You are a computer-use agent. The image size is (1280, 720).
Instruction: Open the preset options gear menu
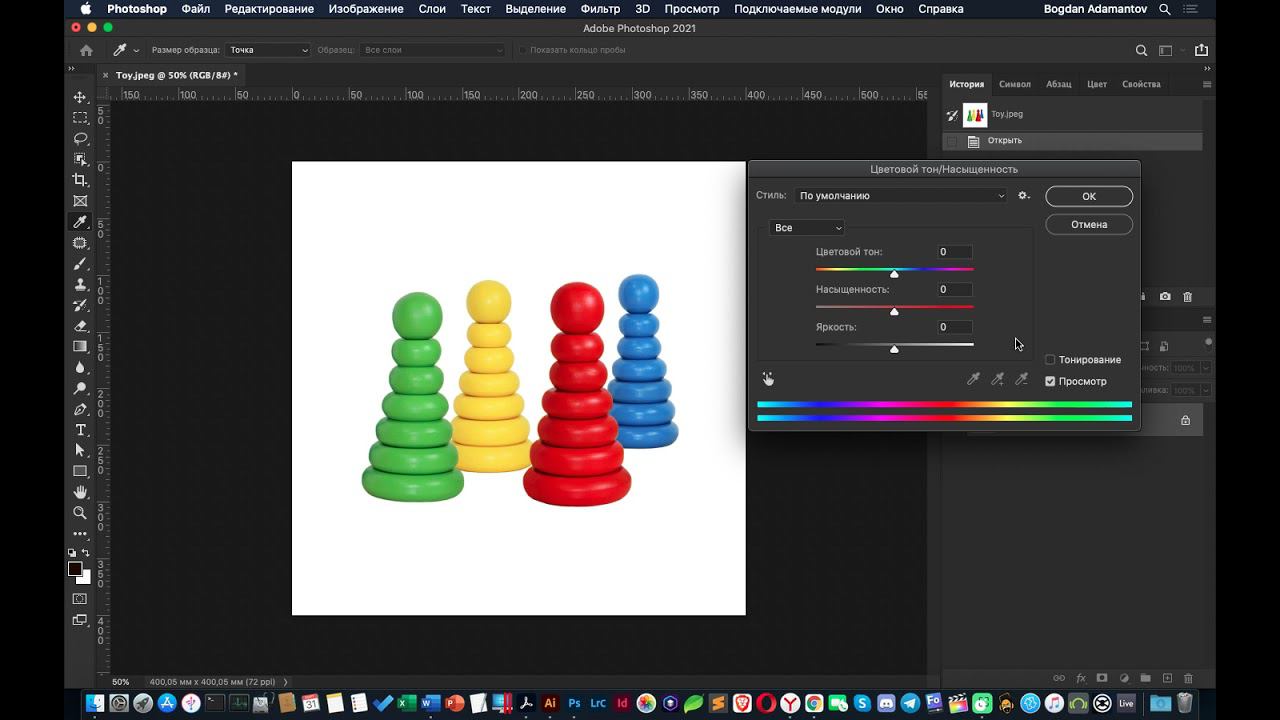(x=1024, y=196)
